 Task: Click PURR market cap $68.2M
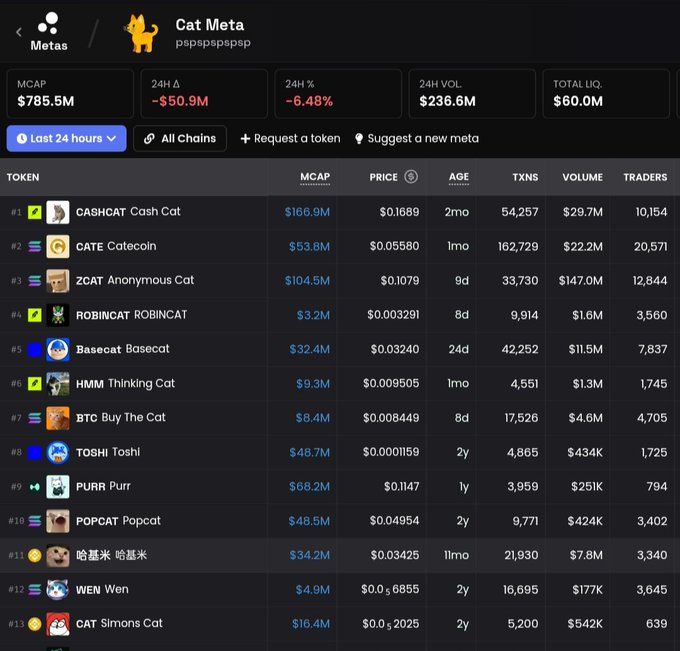click(x=309, y=487)
